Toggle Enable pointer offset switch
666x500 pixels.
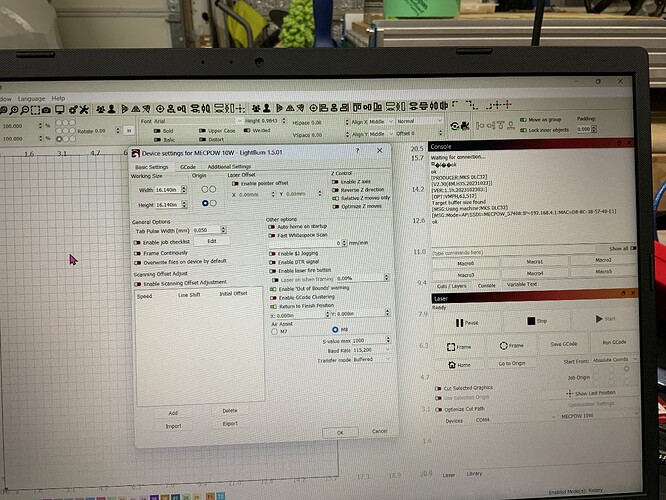(x=235, y=184)
